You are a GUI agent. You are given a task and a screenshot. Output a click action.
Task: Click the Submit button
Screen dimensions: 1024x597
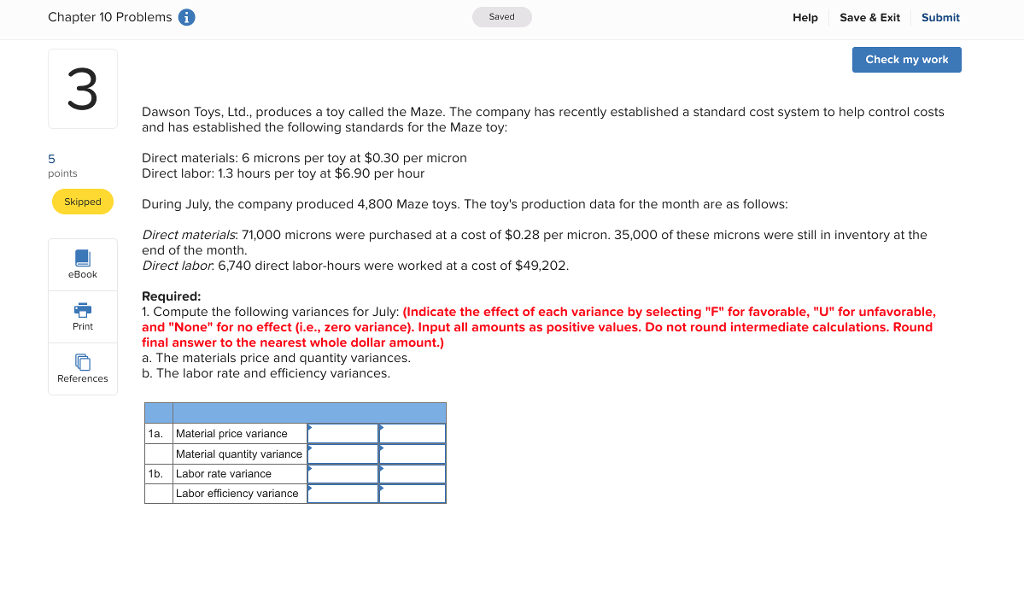pos(940,17)
